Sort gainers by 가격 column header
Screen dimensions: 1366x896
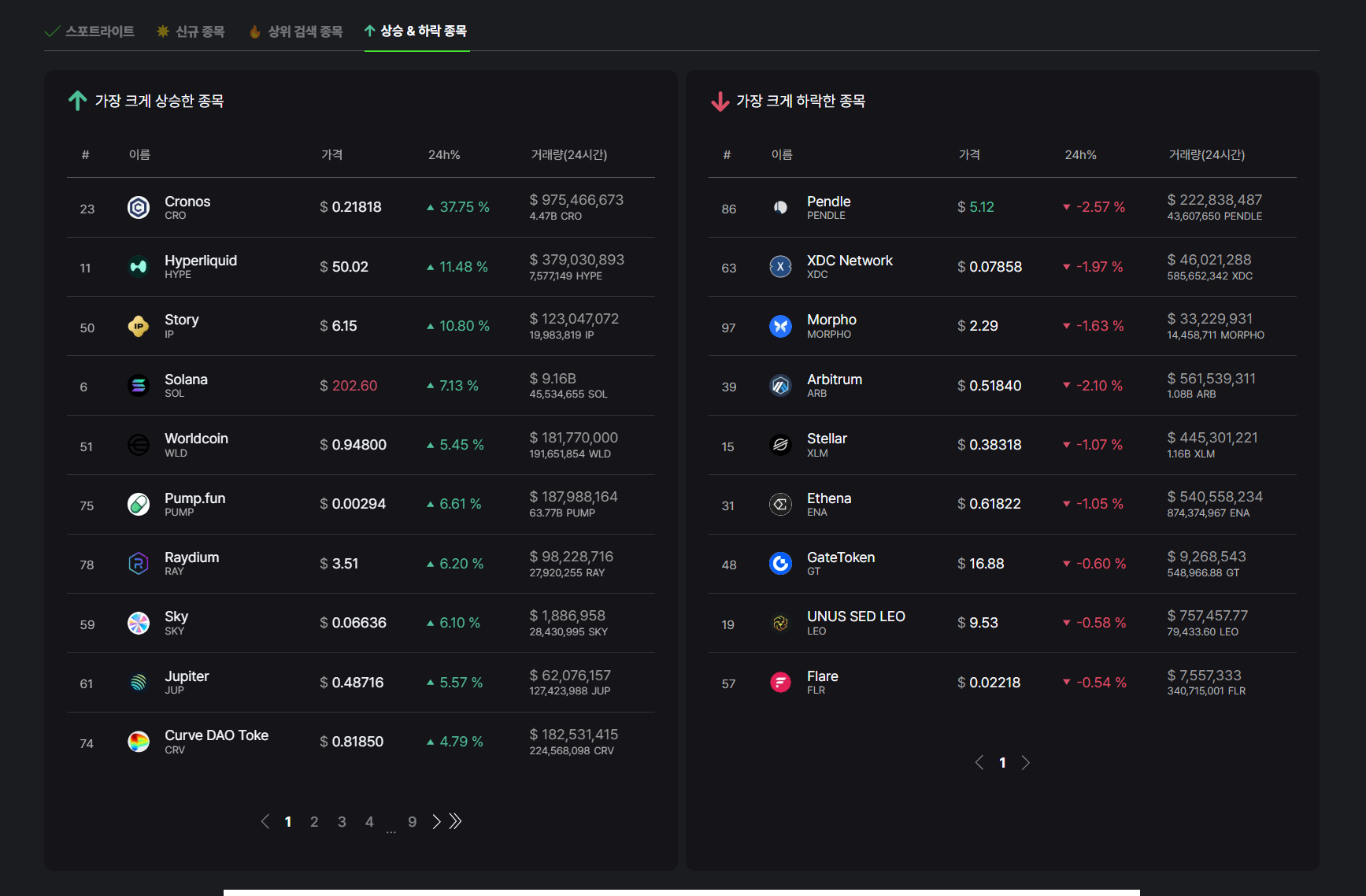click(x=331, y=155)
